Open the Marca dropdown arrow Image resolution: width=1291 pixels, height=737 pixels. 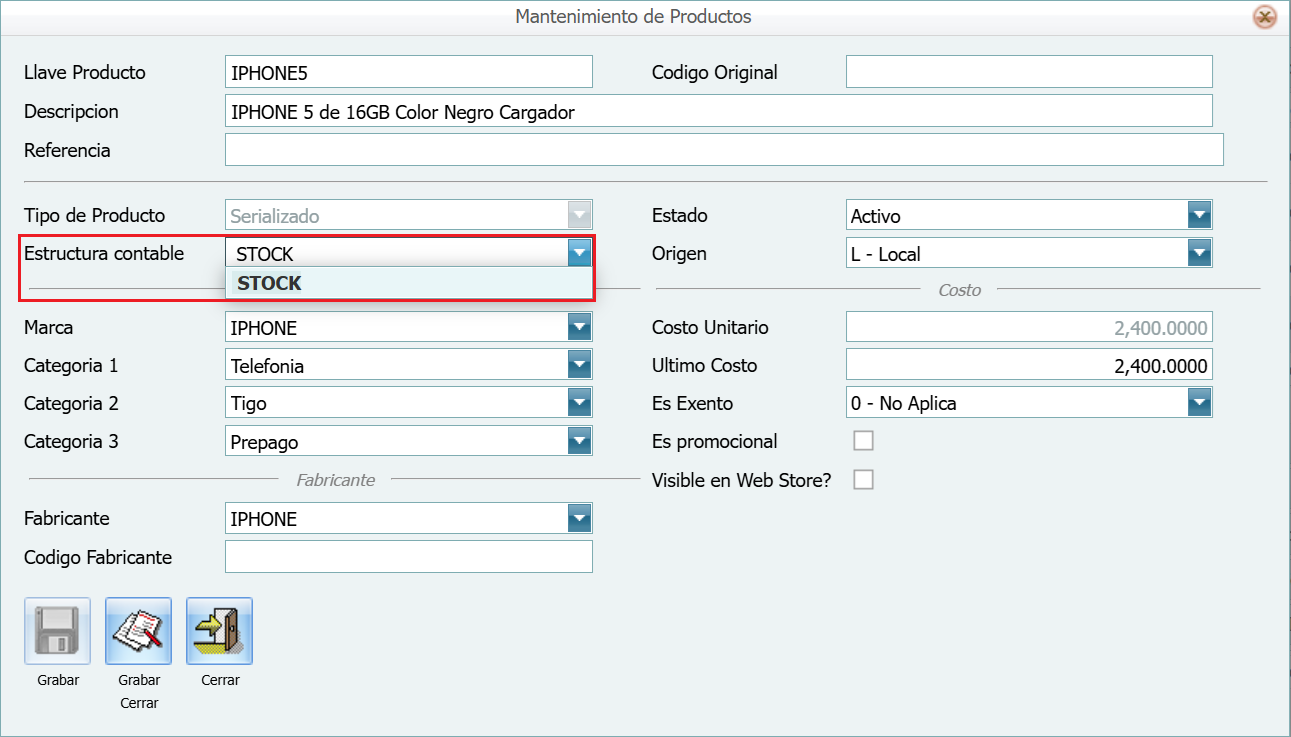click(579, 327)
